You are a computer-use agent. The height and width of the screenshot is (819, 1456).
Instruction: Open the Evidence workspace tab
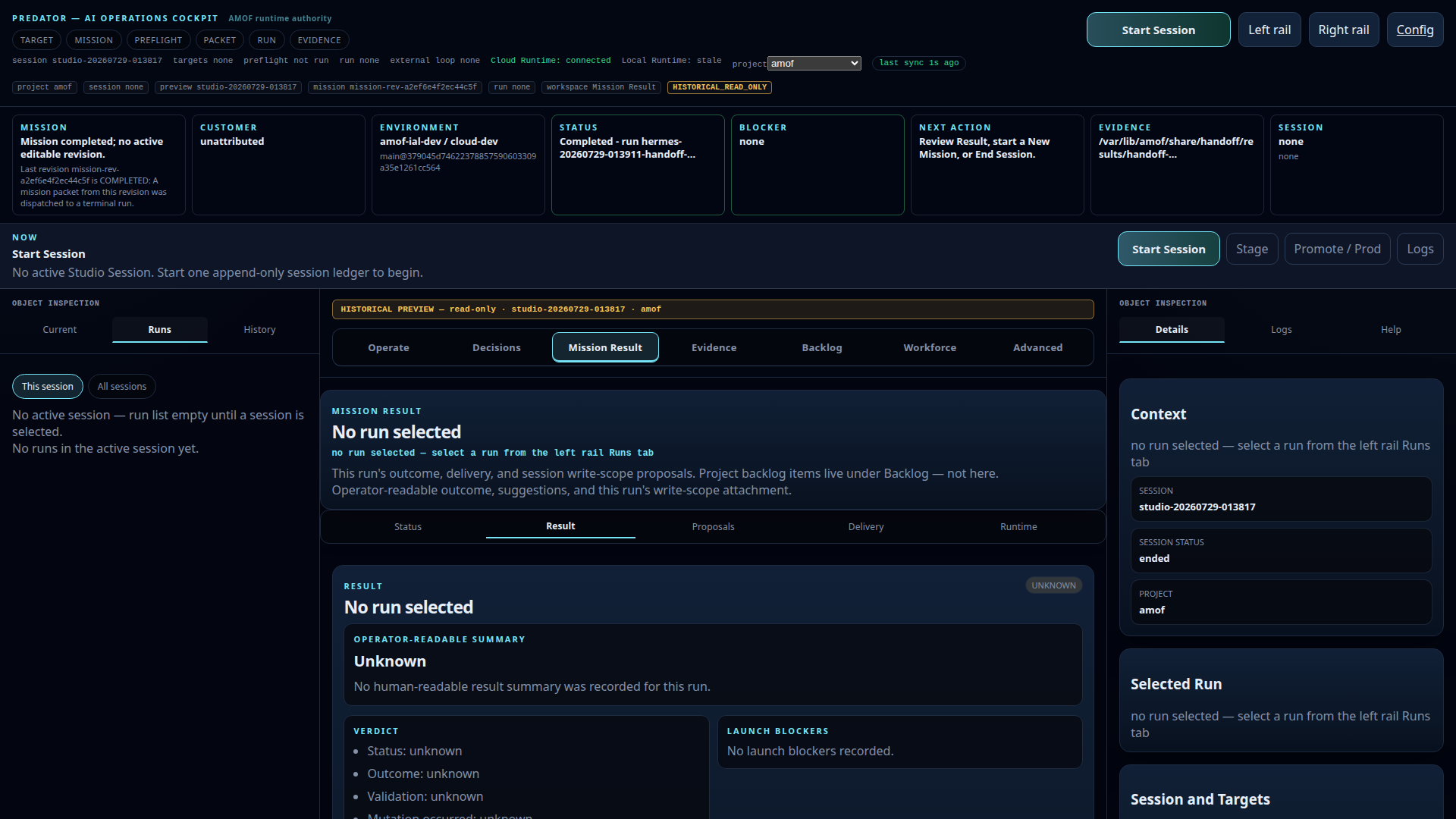pyautogui.click(x=714, y=347)
